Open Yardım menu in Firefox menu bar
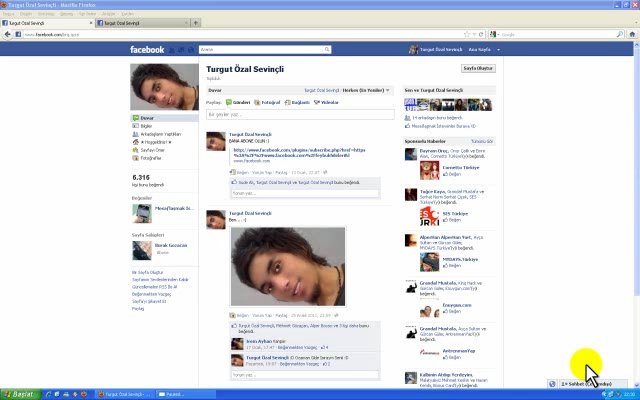 [127, 14]
